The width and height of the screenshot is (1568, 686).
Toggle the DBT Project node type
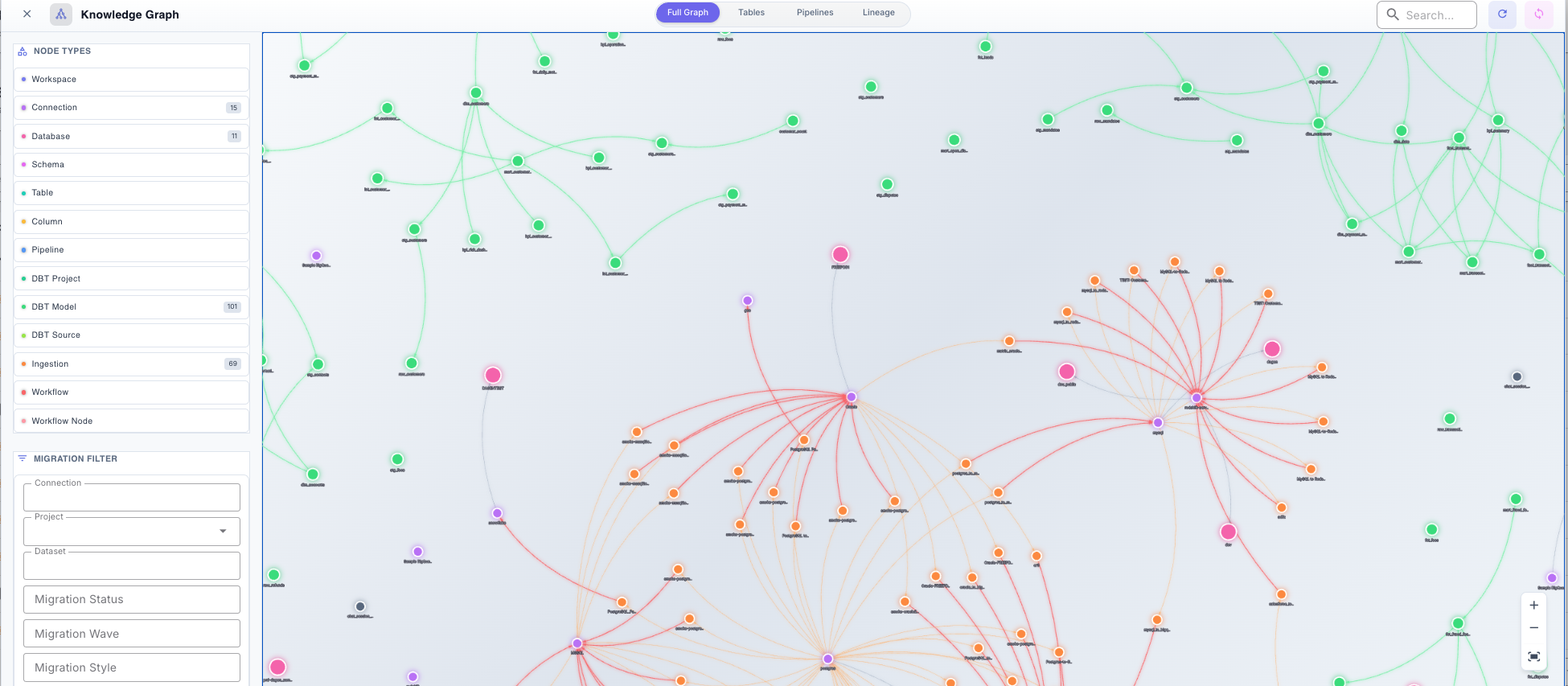pos(131,279)
